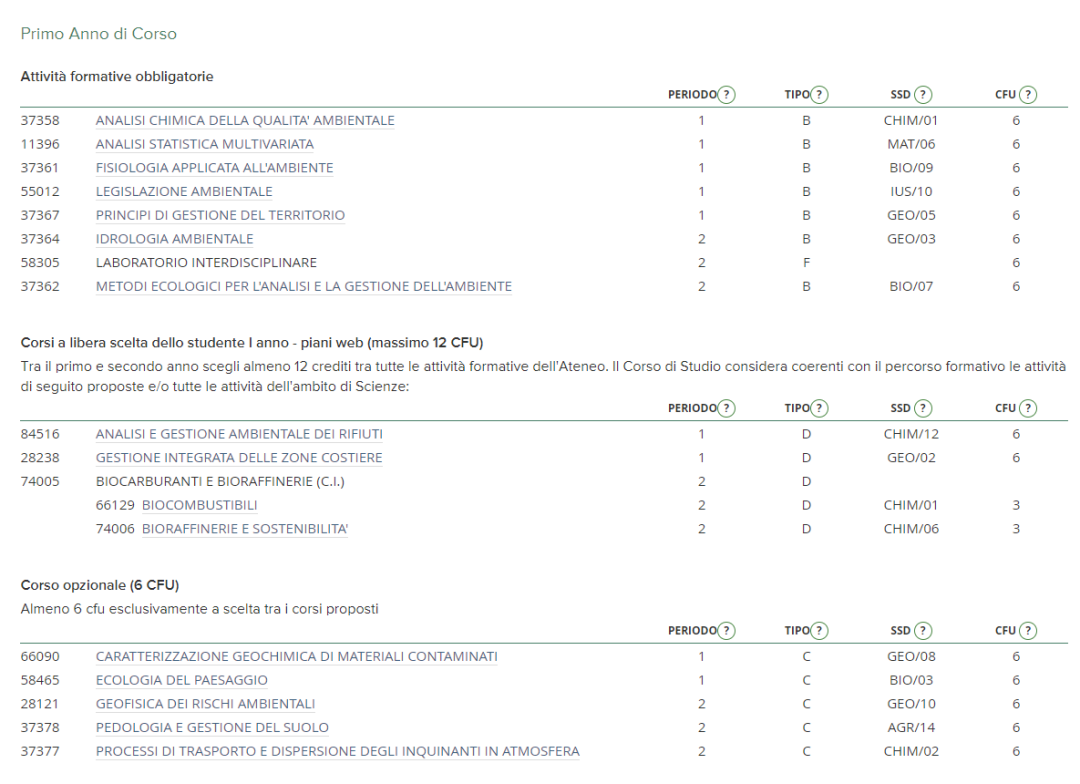The height and width of the screenshot is (784, 1080).
Task: Open Fisiologia Applicata all'Ambiente course link
Action: point(214,167)
